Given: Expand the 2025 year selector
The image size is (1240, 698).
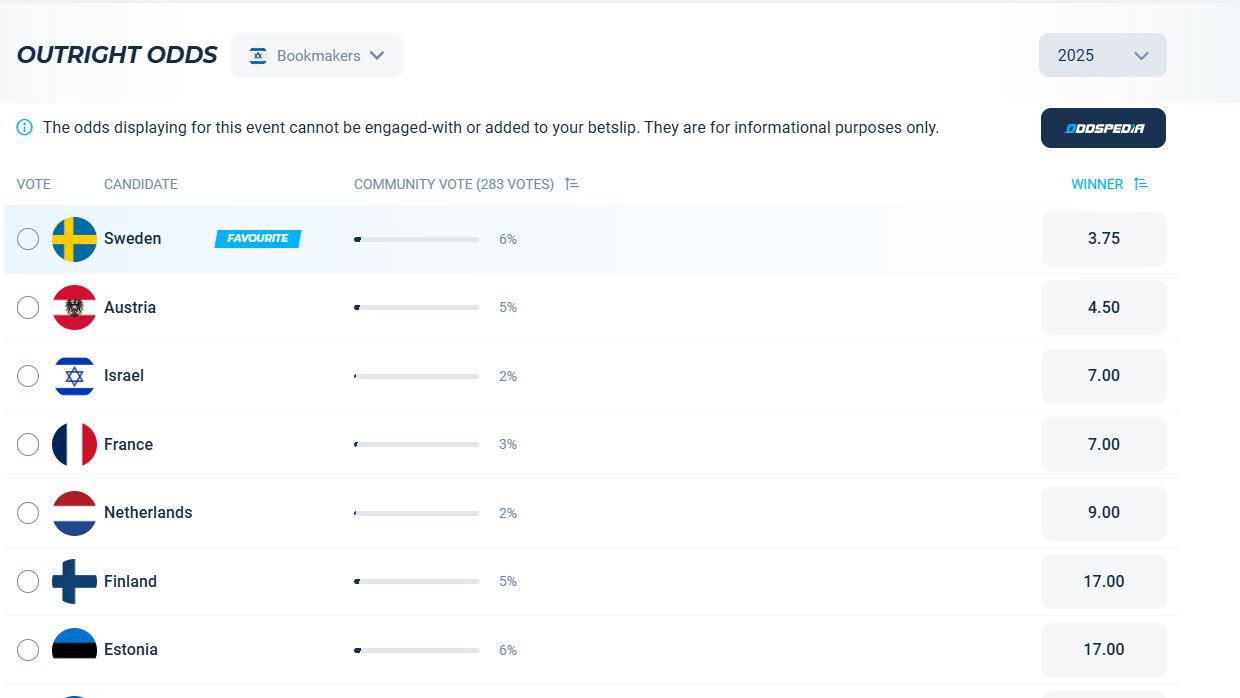Looking at the screenshot, I should click(x=1102, y=56).
